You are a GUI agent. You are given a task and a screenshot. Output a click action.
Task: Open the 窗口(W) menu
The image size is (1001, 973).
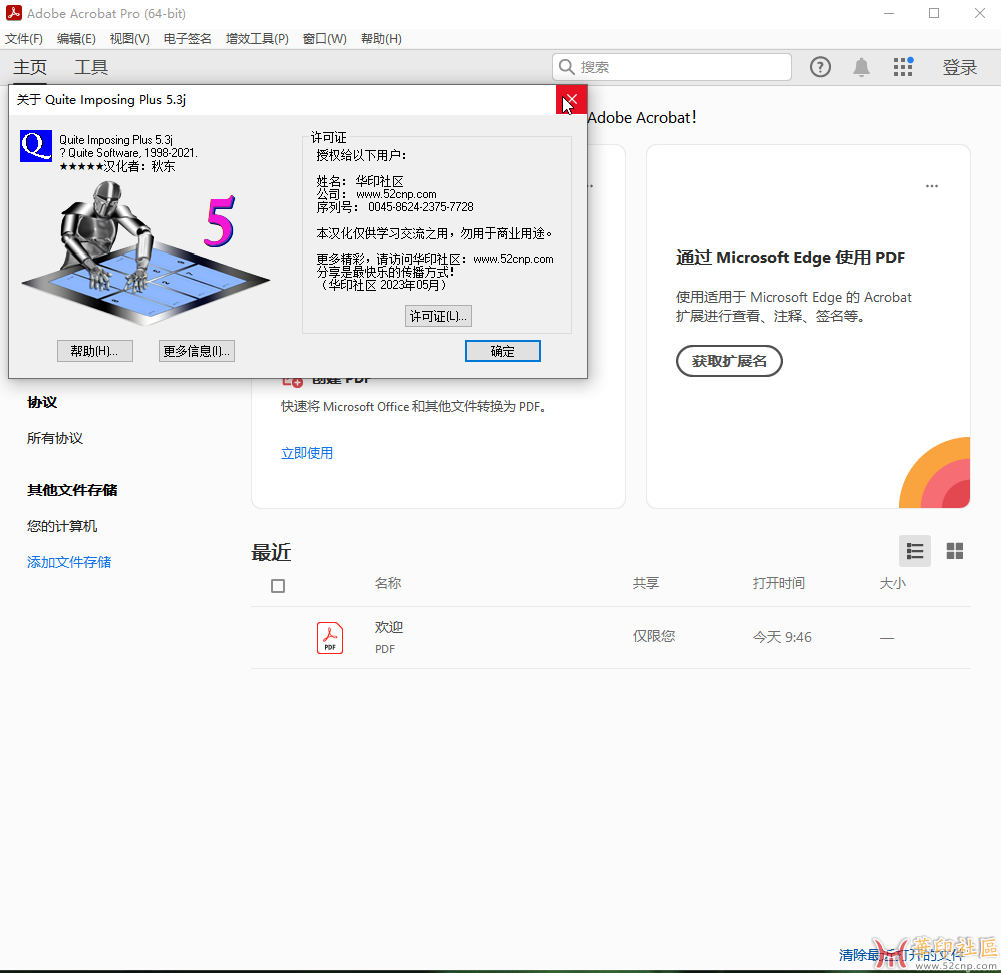[x=325, y=39]
